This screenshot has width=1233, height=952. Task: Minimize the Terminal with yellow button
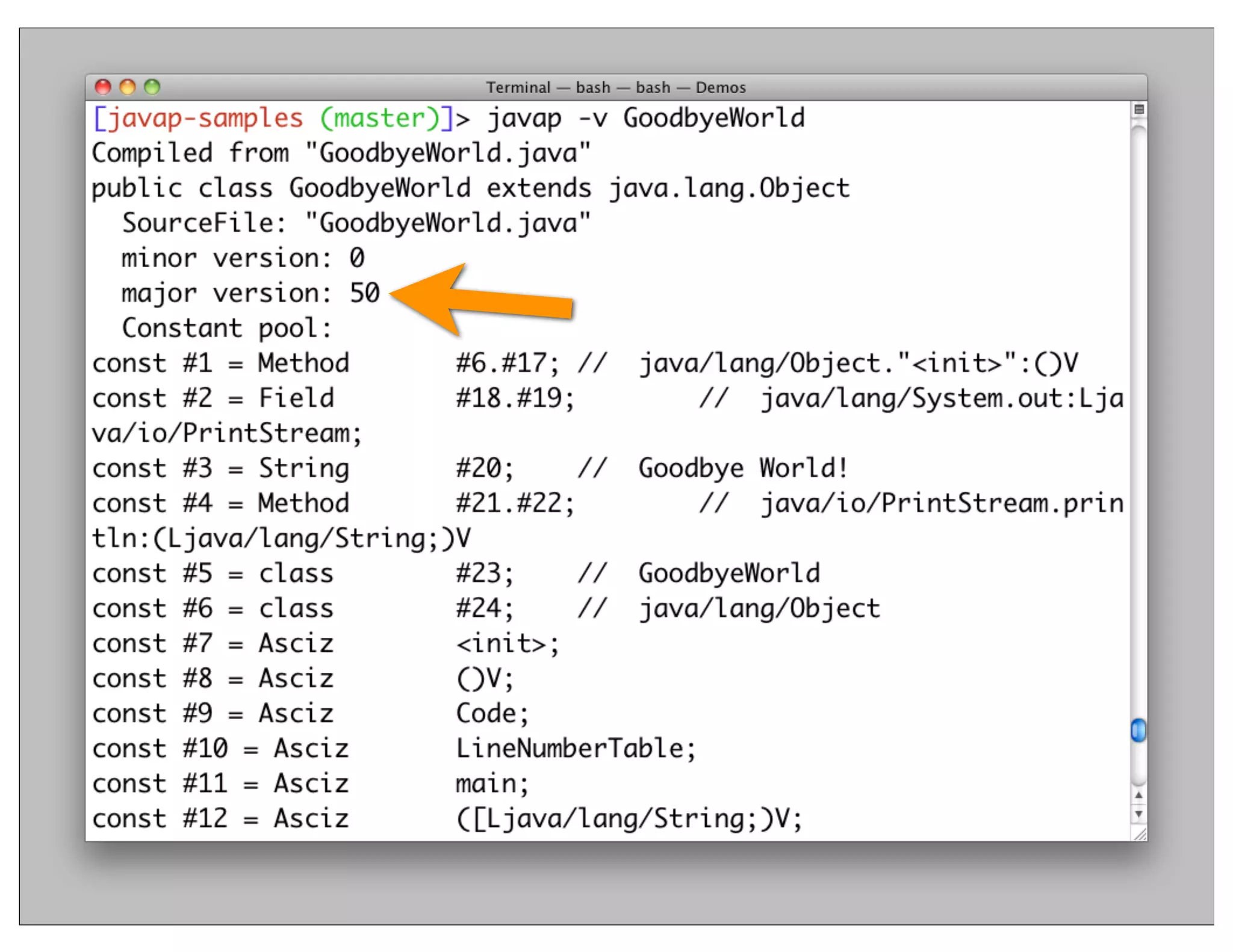pos(128,87)
